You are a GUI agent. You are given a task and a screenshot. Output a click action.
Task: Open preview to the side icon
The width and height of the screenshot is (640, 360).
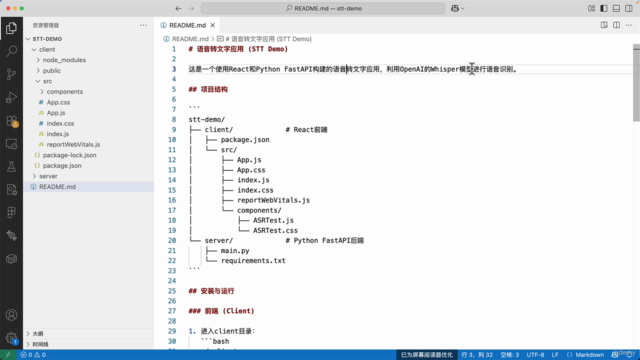(x=604, y=25)
